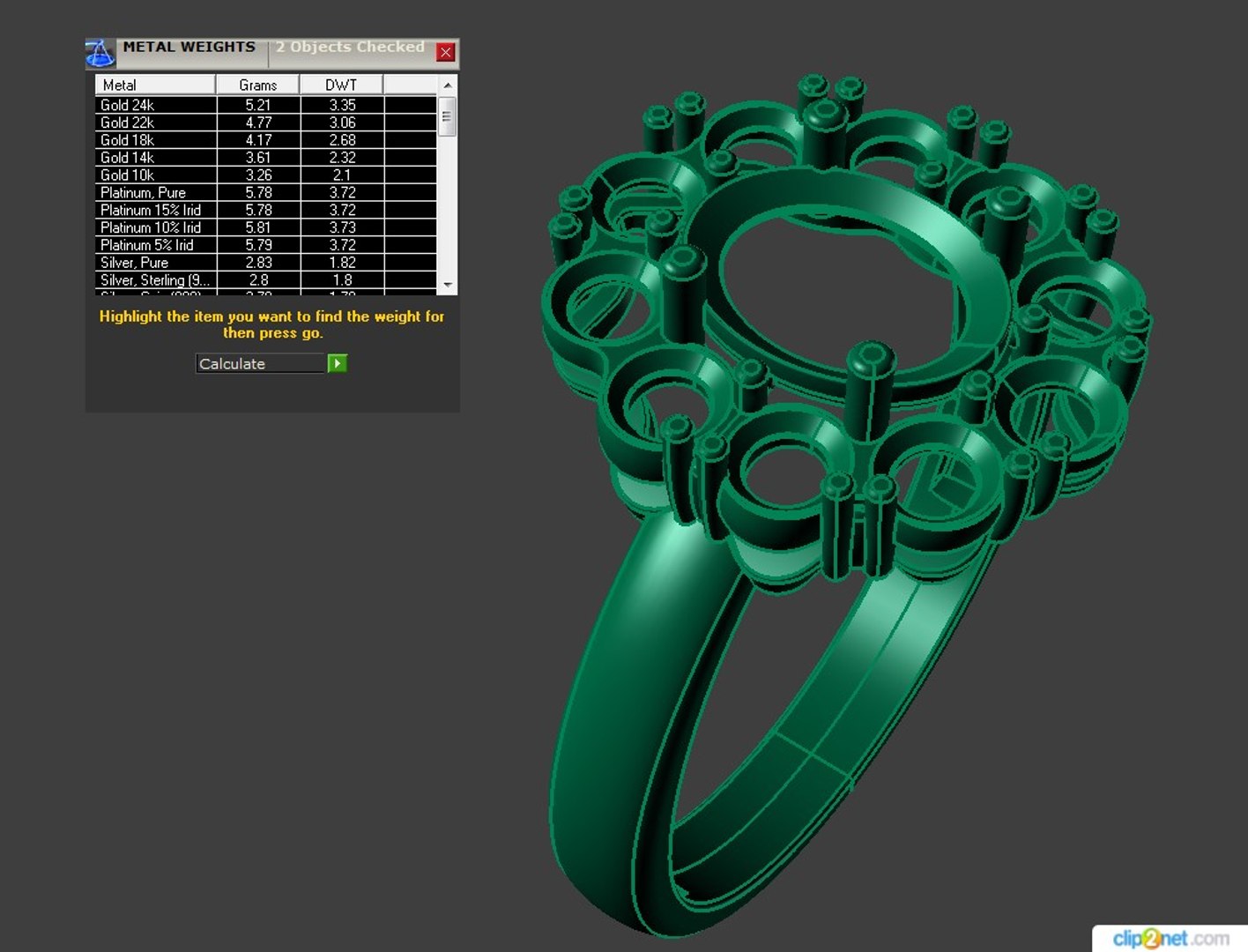This screenshot has width=1248, height=952.
Task: Click the 2.32 DWT value
Action: [343, 158]
